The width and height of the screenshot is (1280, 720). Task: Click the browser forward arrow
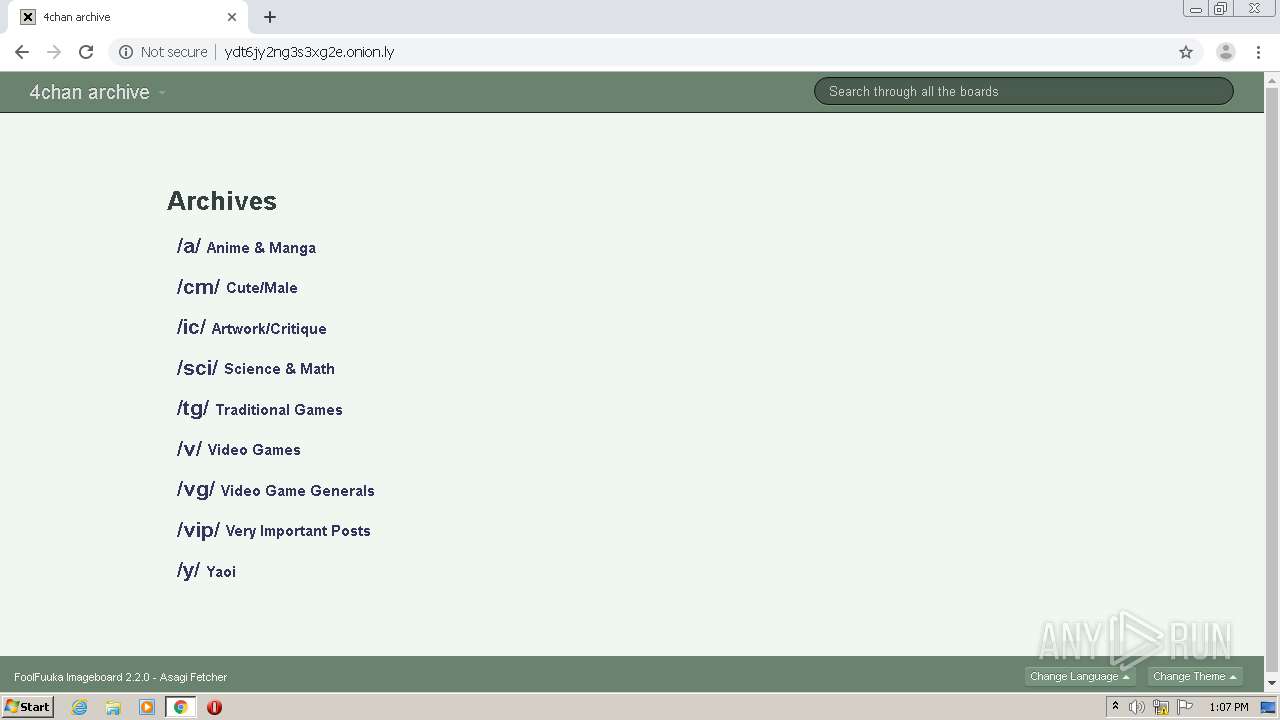[x=54, y=52]
